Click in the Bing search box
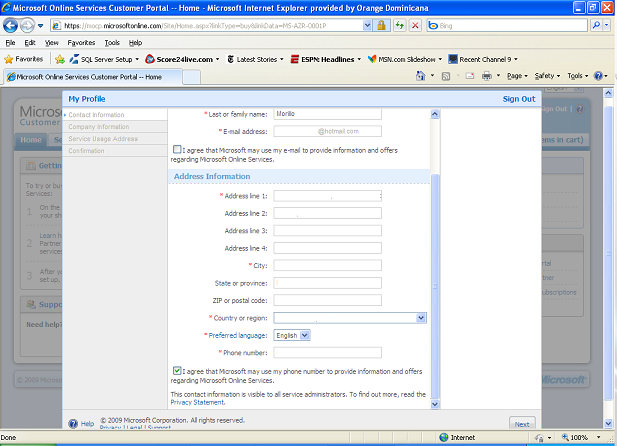The width and height of the screenshot is (617, 446). pyautogui.click(x=507, y=26)
